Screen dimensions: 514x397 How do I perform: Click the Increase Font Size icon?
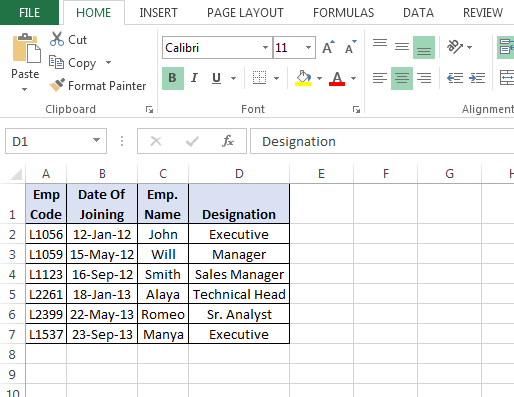[328, 47]
